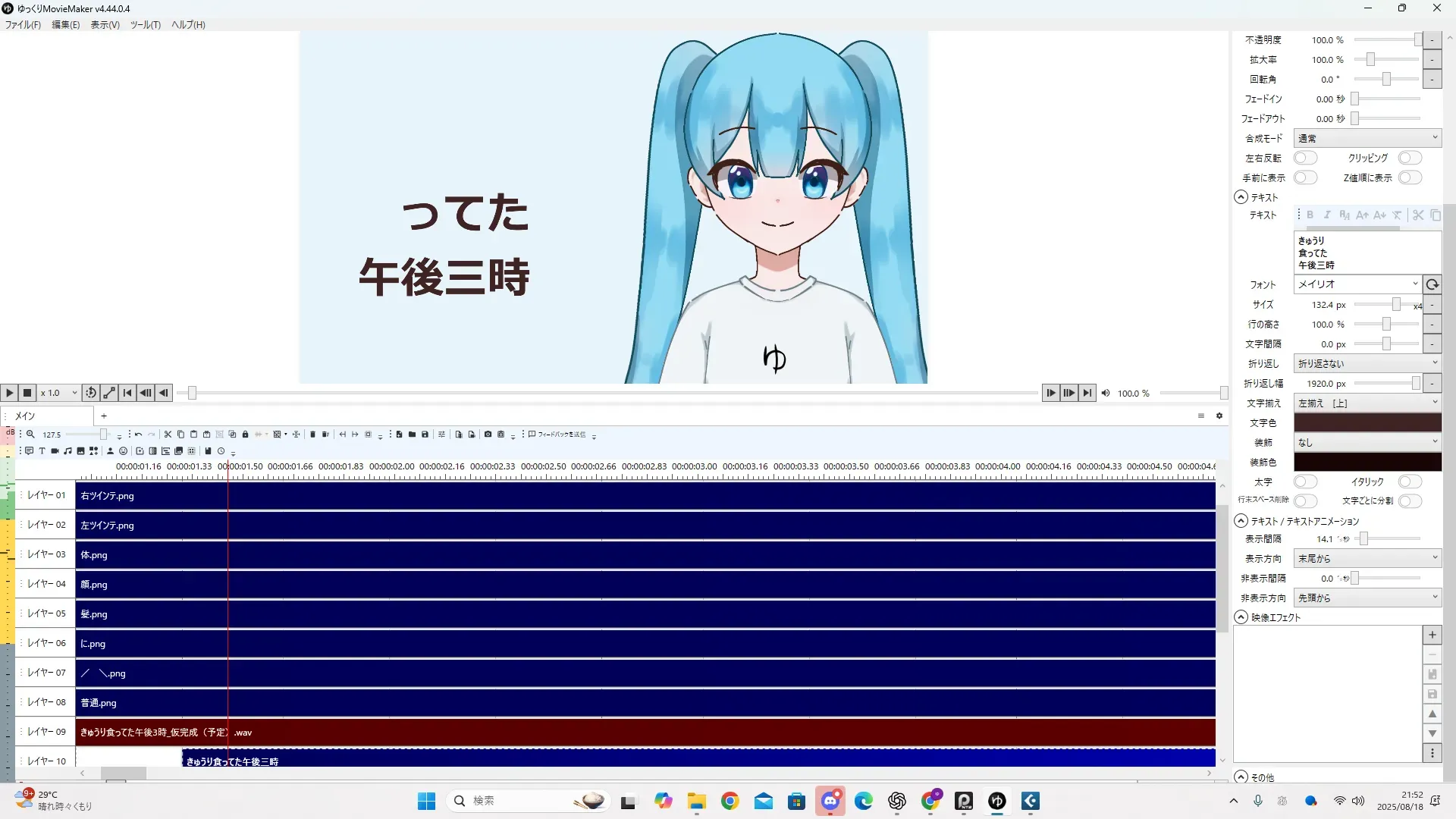1456x819 pixels.
Task: Click the add video camera icon
Action: (55, 451)
